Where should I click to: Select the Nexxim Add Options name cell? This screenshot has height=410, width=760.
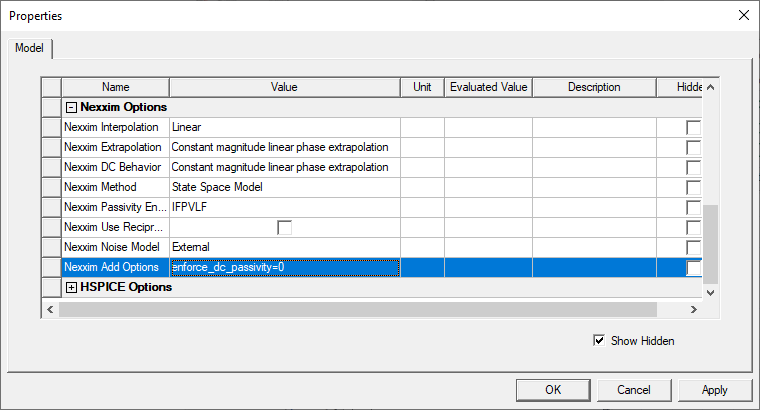[116, 268]
